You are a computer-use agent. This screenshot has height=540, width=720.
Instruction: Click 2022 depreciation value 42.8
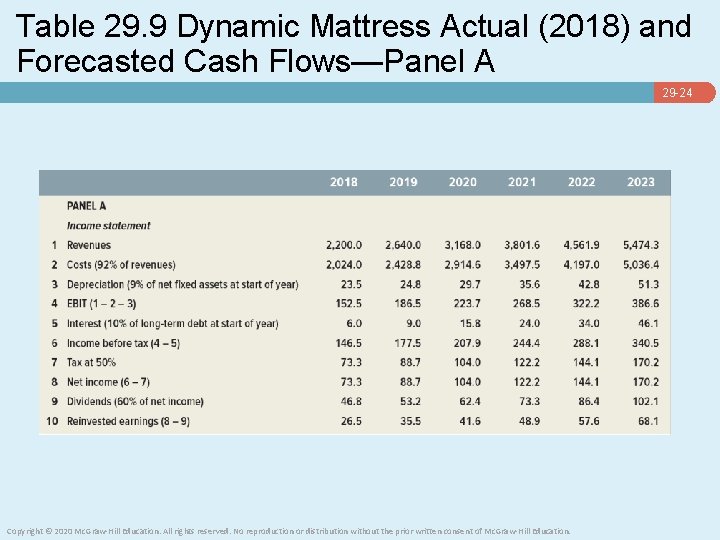[x=589, y=285]
